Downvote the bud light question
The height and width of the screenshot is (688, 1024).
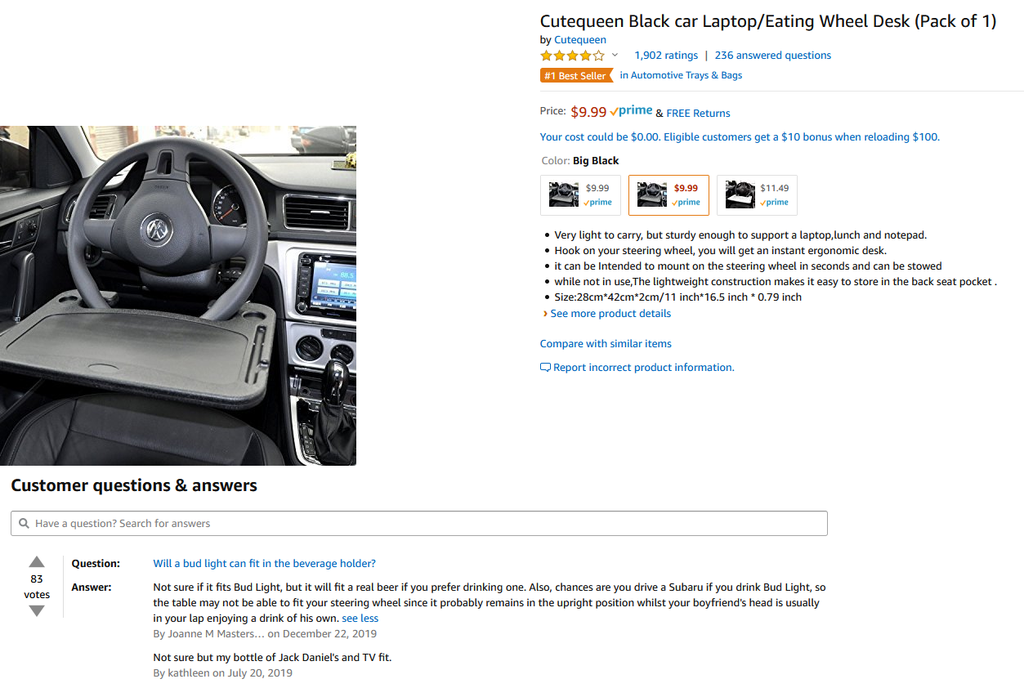point(37,611)
